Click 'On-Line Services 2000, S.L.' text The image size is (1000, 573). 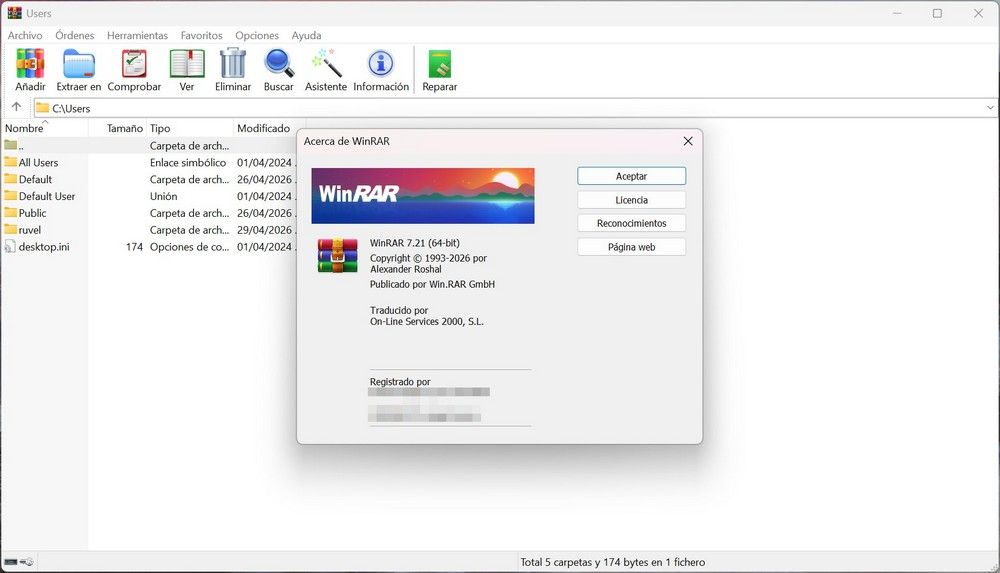coord(427,322)
